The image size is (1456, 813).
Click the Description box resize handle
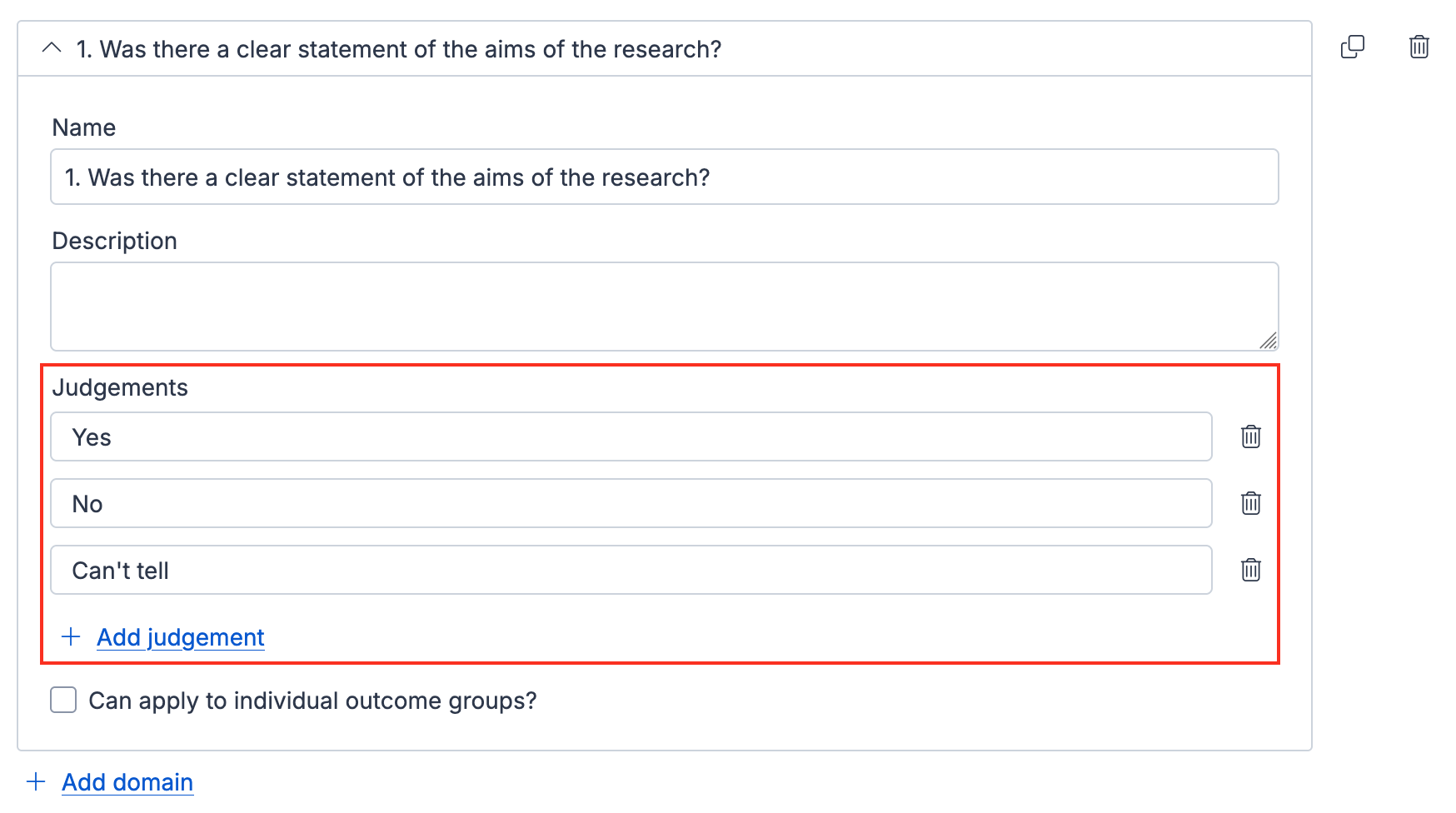[x=1268, y=341]
